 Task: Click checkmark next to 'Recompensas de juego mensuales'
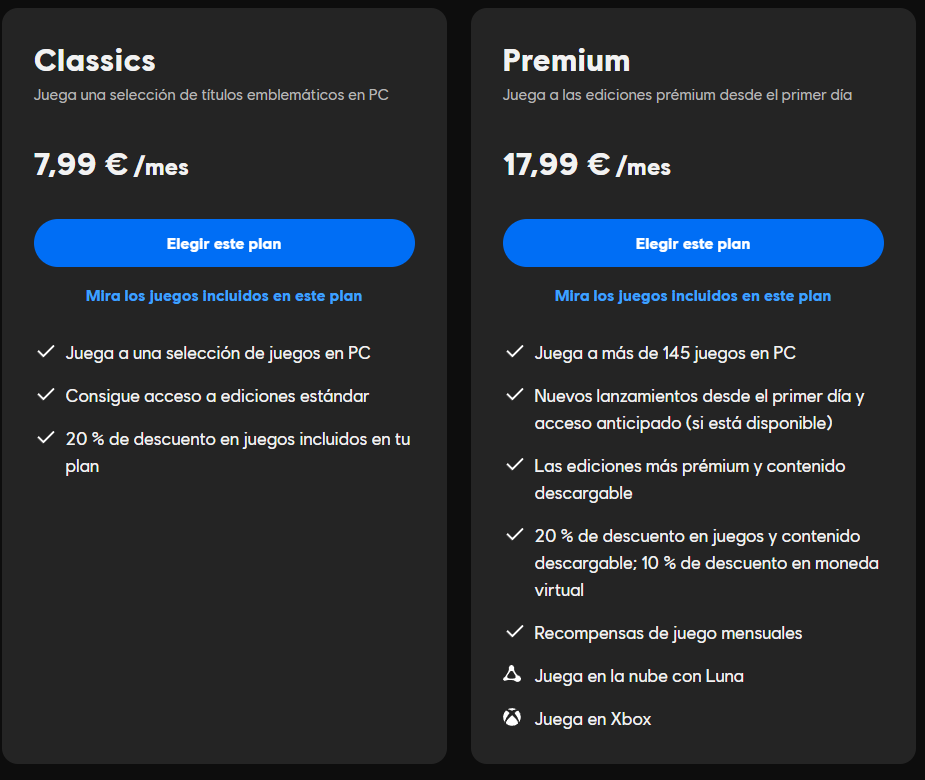pos(514,632)
